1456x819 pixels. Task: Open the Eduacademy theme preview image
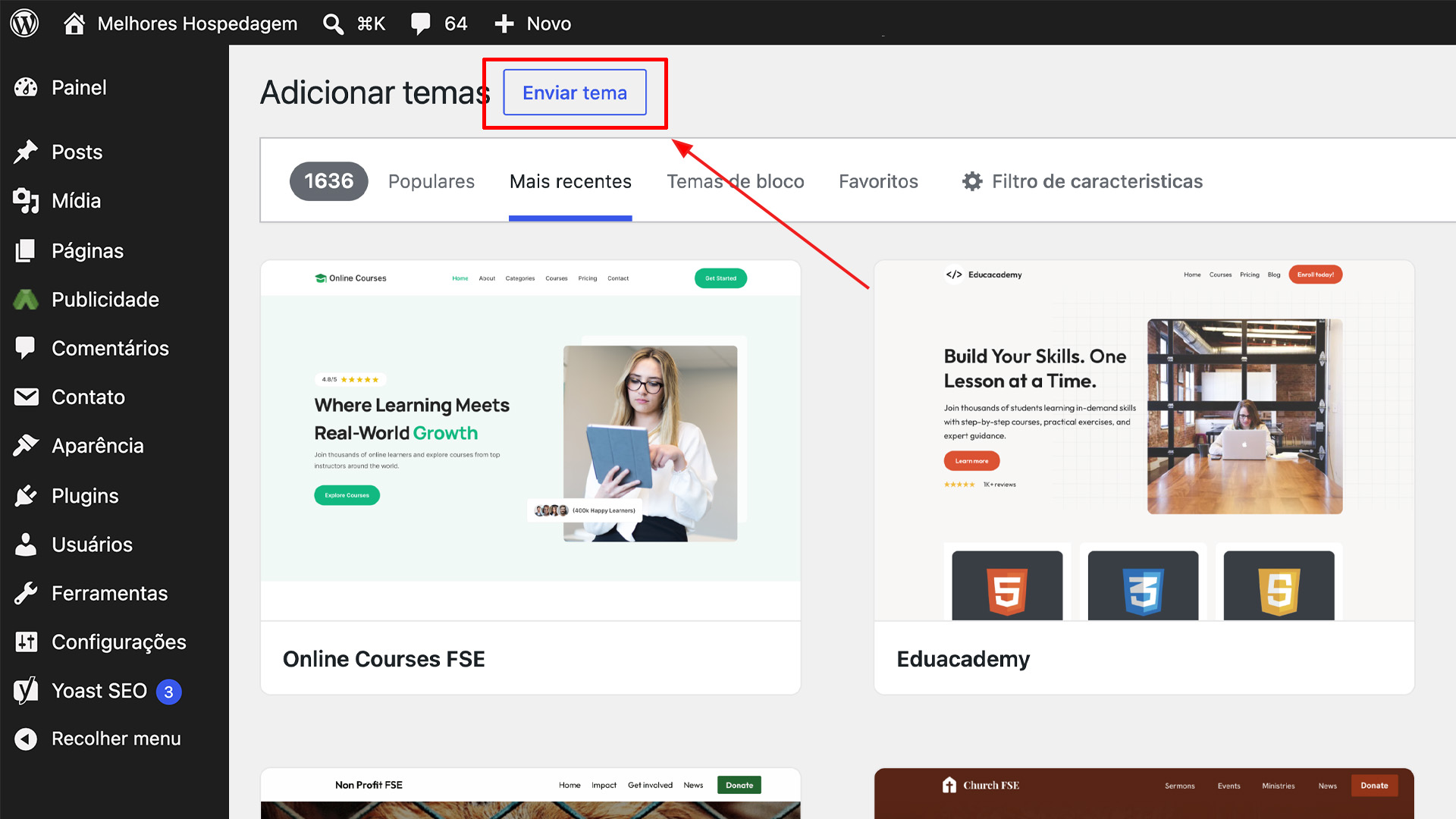(1144, 441)
